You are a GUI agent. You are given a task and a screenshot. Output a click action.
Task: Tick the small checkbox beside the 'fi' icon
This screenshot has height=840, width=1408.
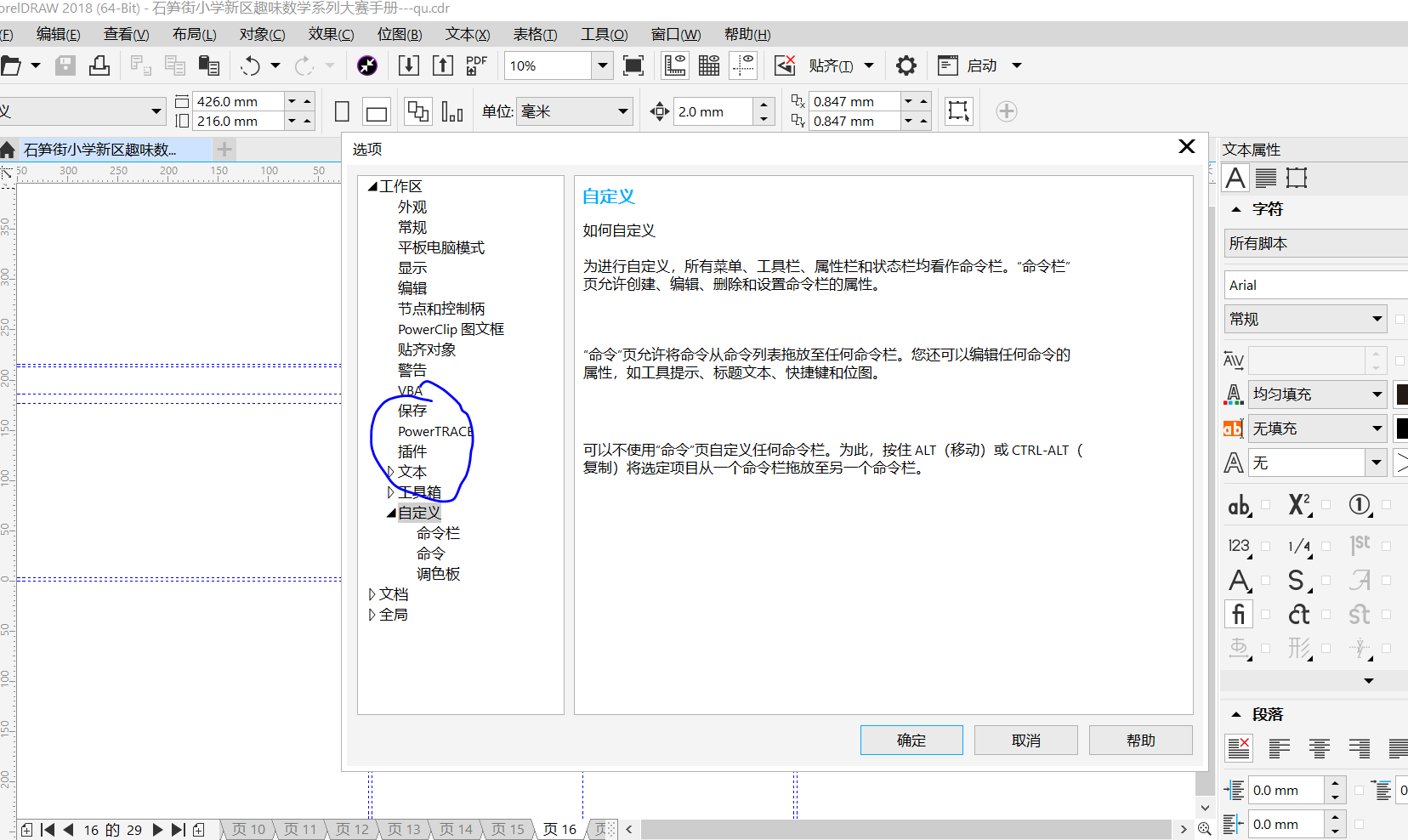click(1265, 614)
